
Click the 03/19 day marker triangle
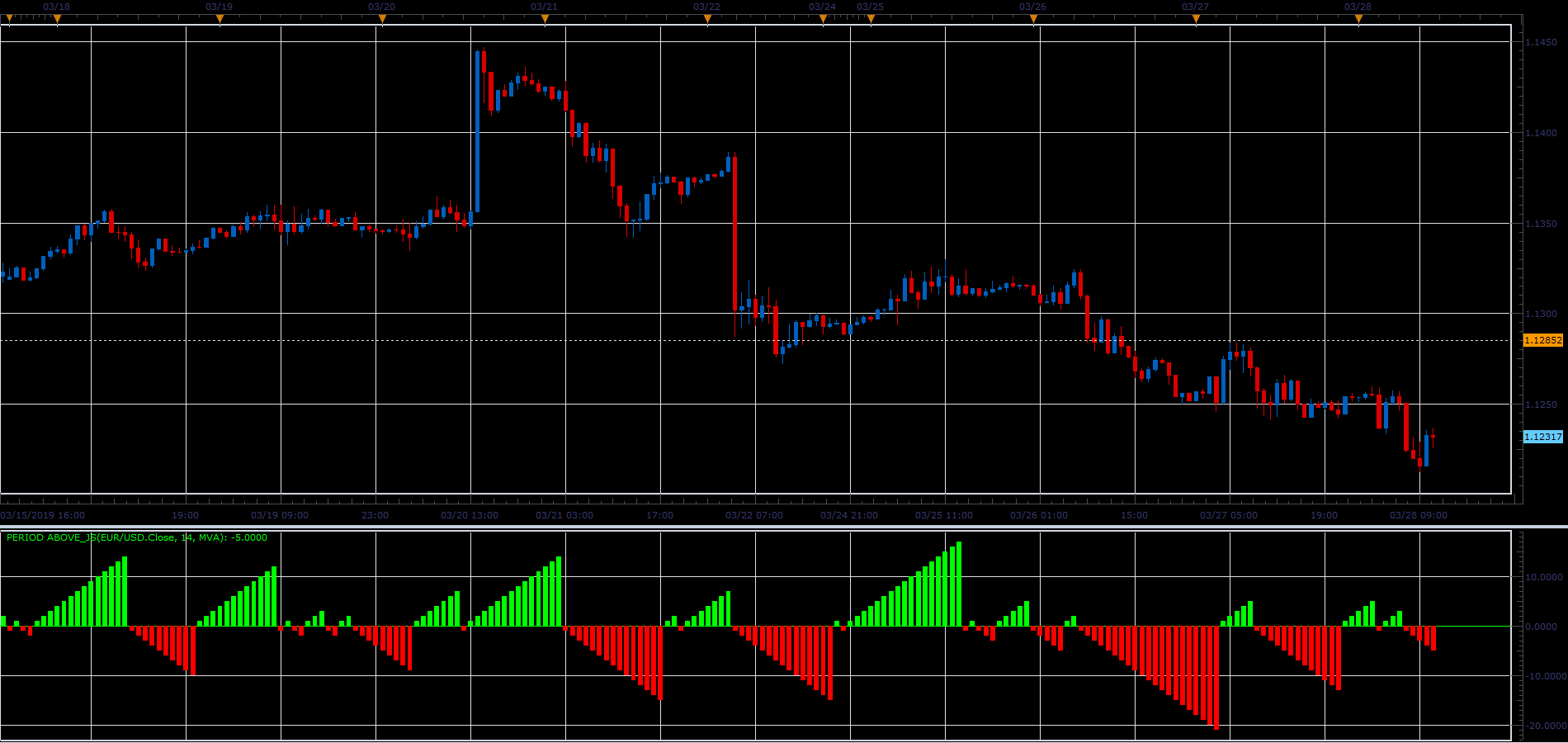[x=220, y=19]
